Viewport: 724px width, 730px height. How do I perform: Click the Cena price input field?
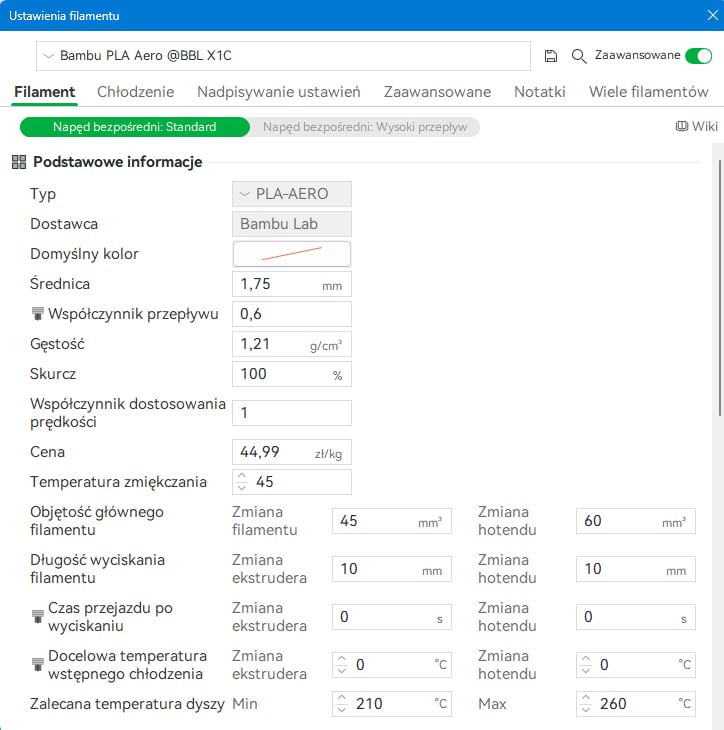[x=292, y=452]
